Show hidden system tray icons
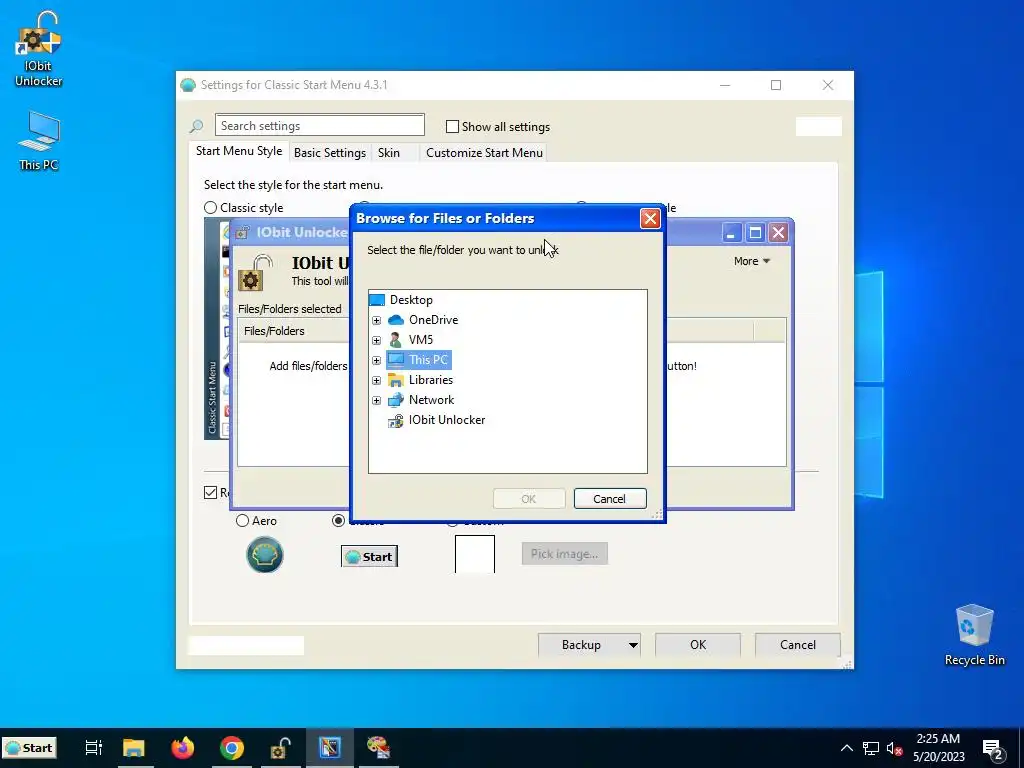Image resolution: width=1024 pixels, height=768 pixels. (x=846, y=748)
